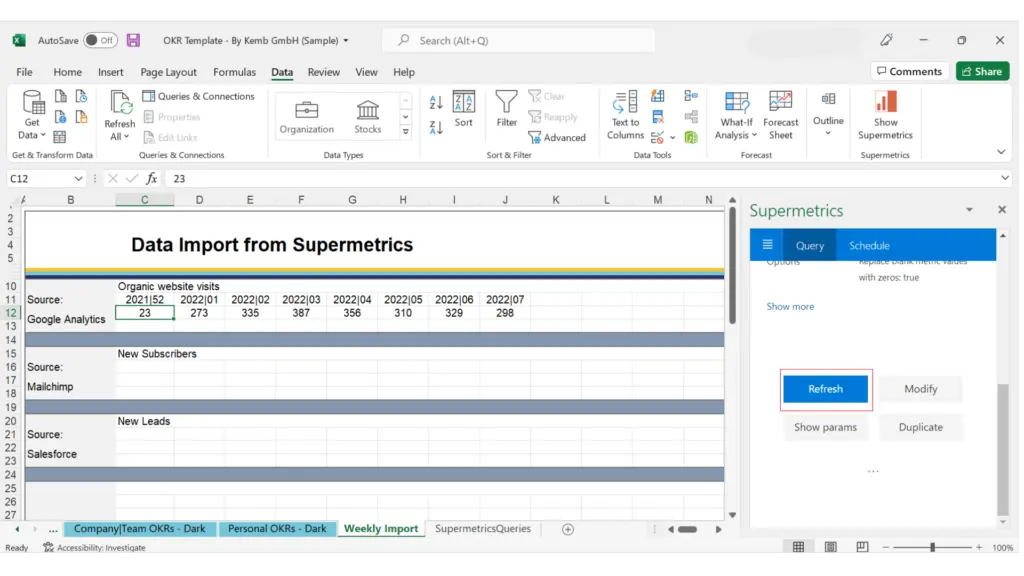Click the Duplicate button

click(x=920, y=427)
